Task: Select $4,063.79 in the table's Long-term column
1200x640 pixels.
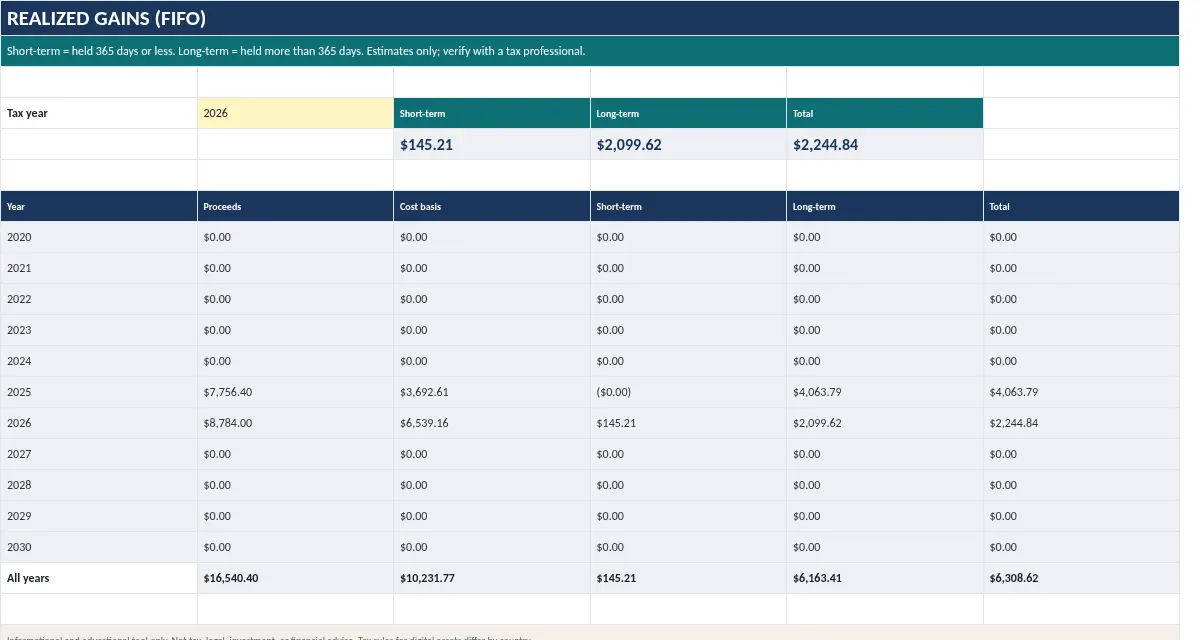Action: coord(885,392)
